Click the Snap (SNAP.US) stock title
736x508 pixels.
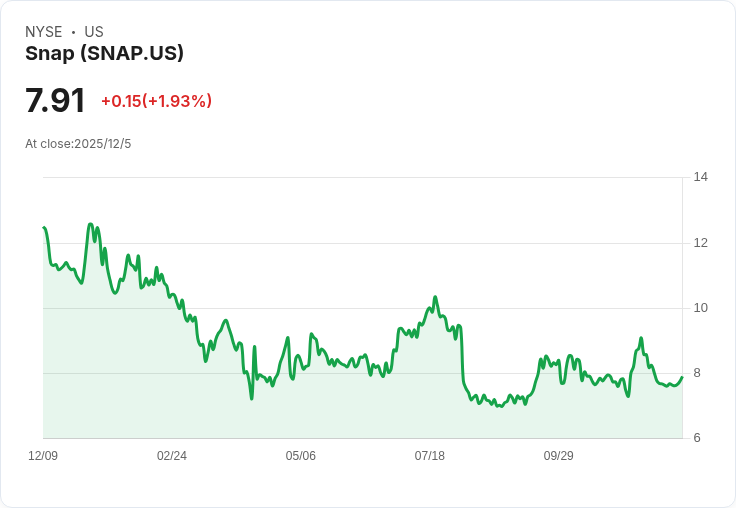[104, 54]
